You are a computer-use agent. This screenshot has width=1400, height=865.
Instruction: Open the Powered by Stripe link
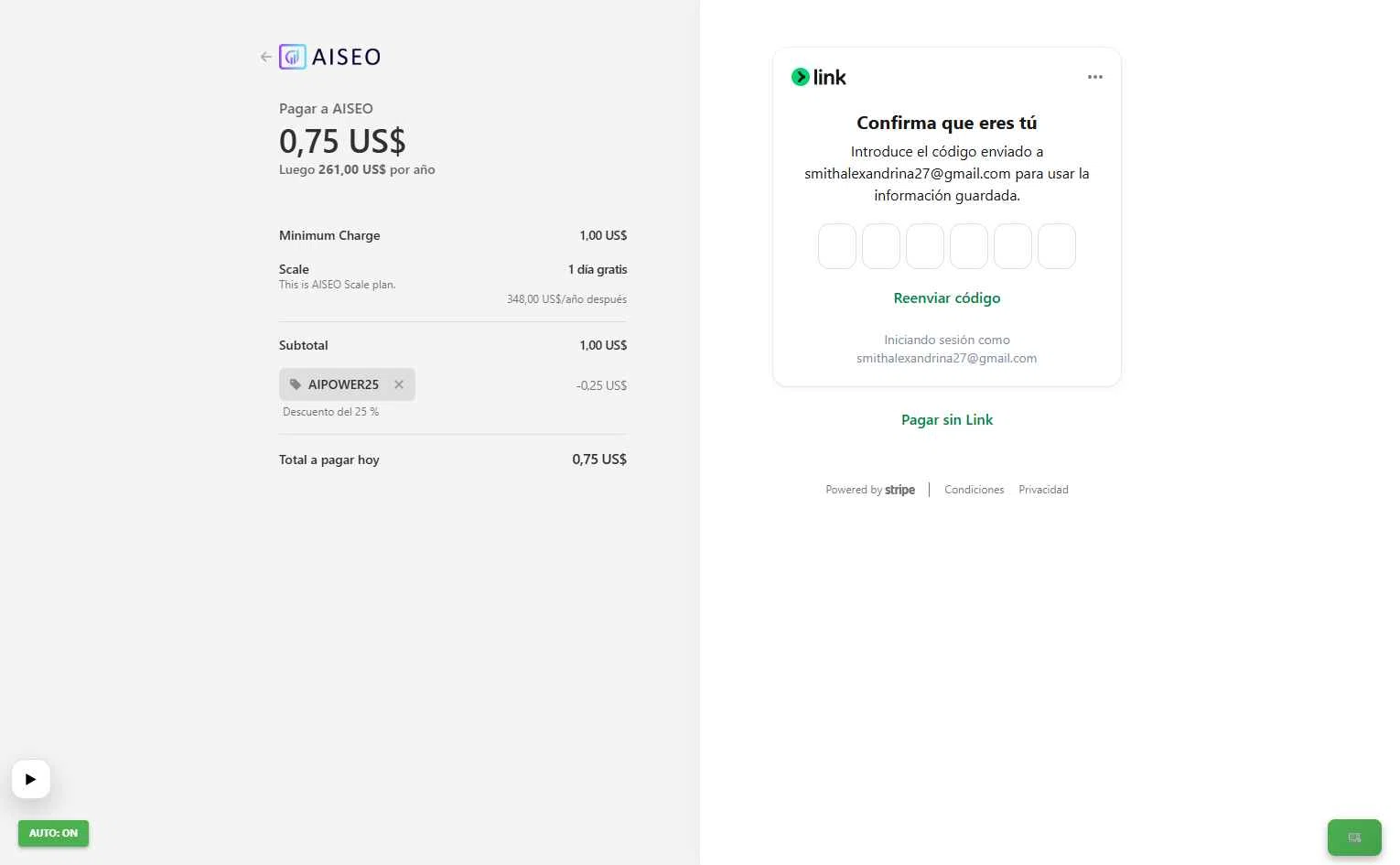click(870, 490)
